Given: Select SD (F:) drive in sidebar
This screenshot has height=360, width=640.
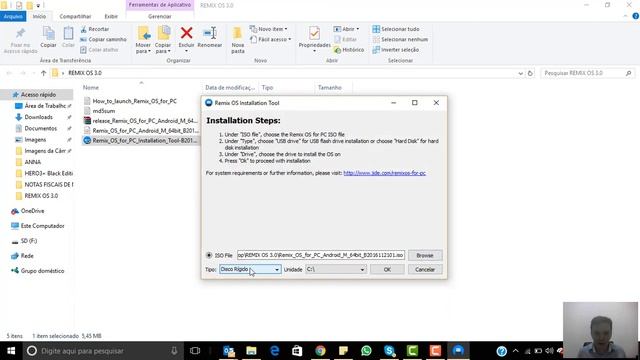Looking at the screenshot, I should coord(29,241).
